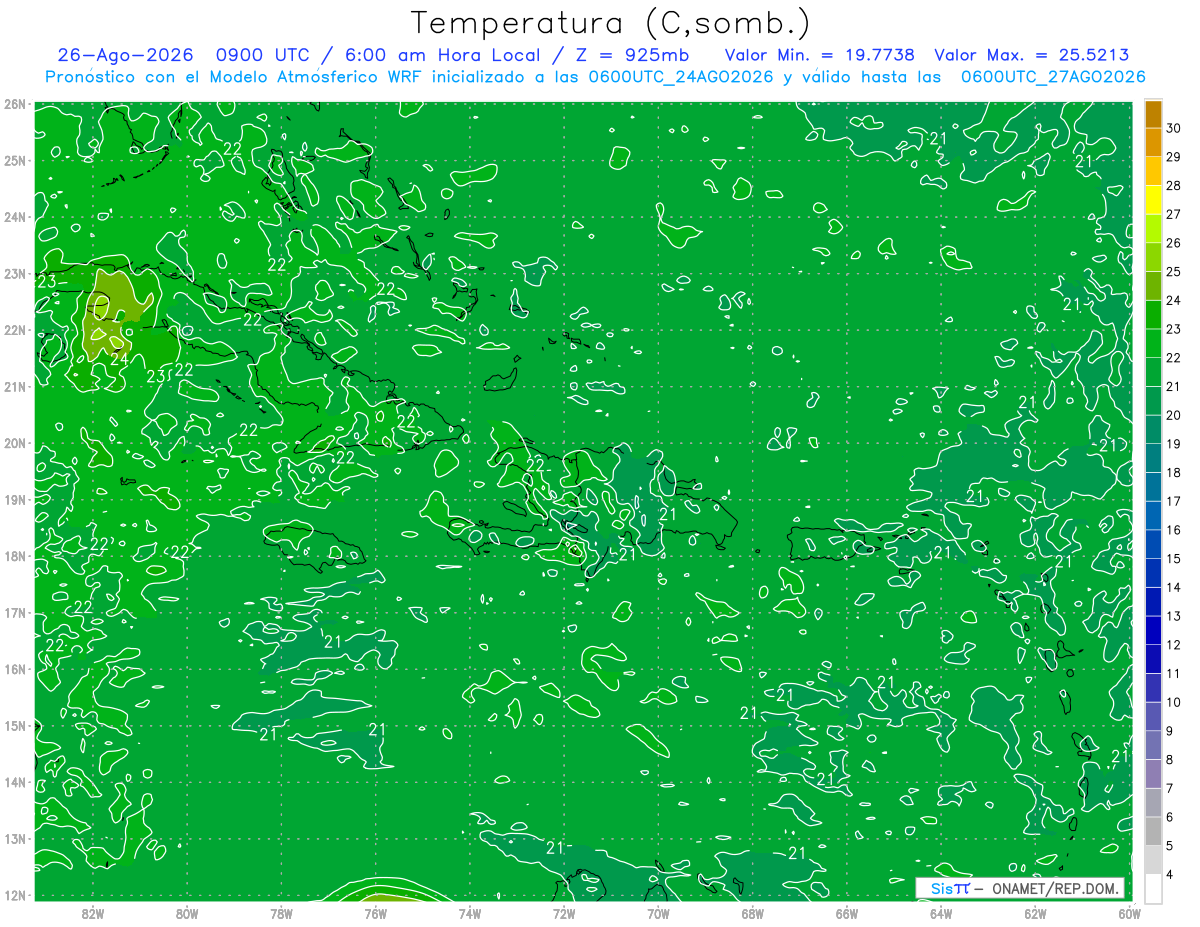Image resolution: width=1200 pixels, height=927 pixels.
Task: Click the color scale label '4'
Action: pyautogui.click(x=1171, y=874)
